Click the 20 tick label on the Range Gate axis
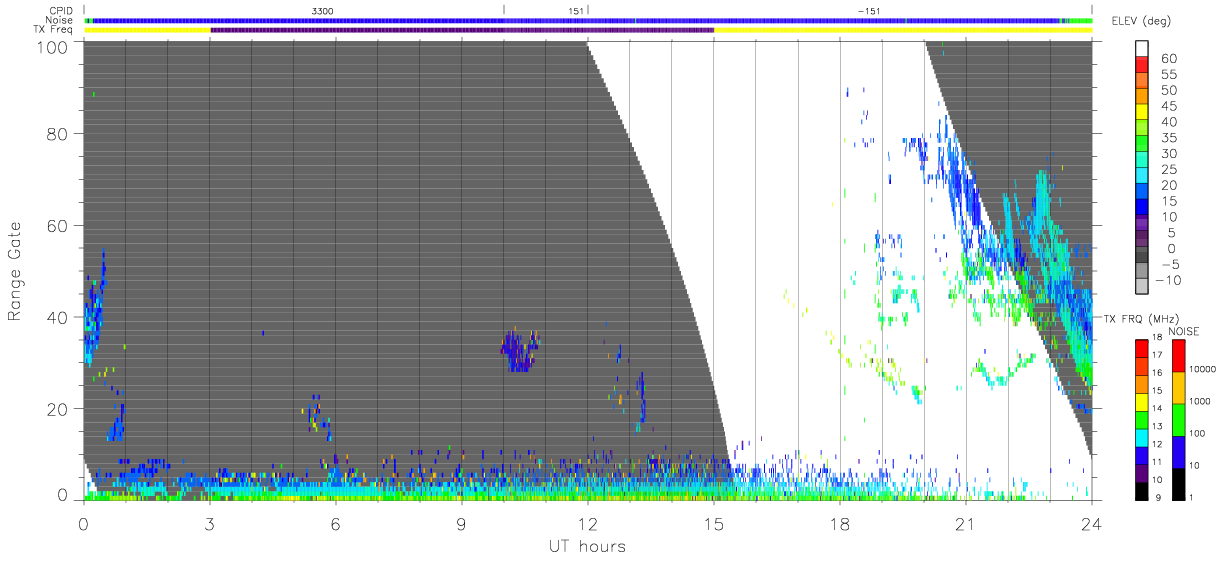The width and height of the screenshot is (1228, 567). pos(57,409)
